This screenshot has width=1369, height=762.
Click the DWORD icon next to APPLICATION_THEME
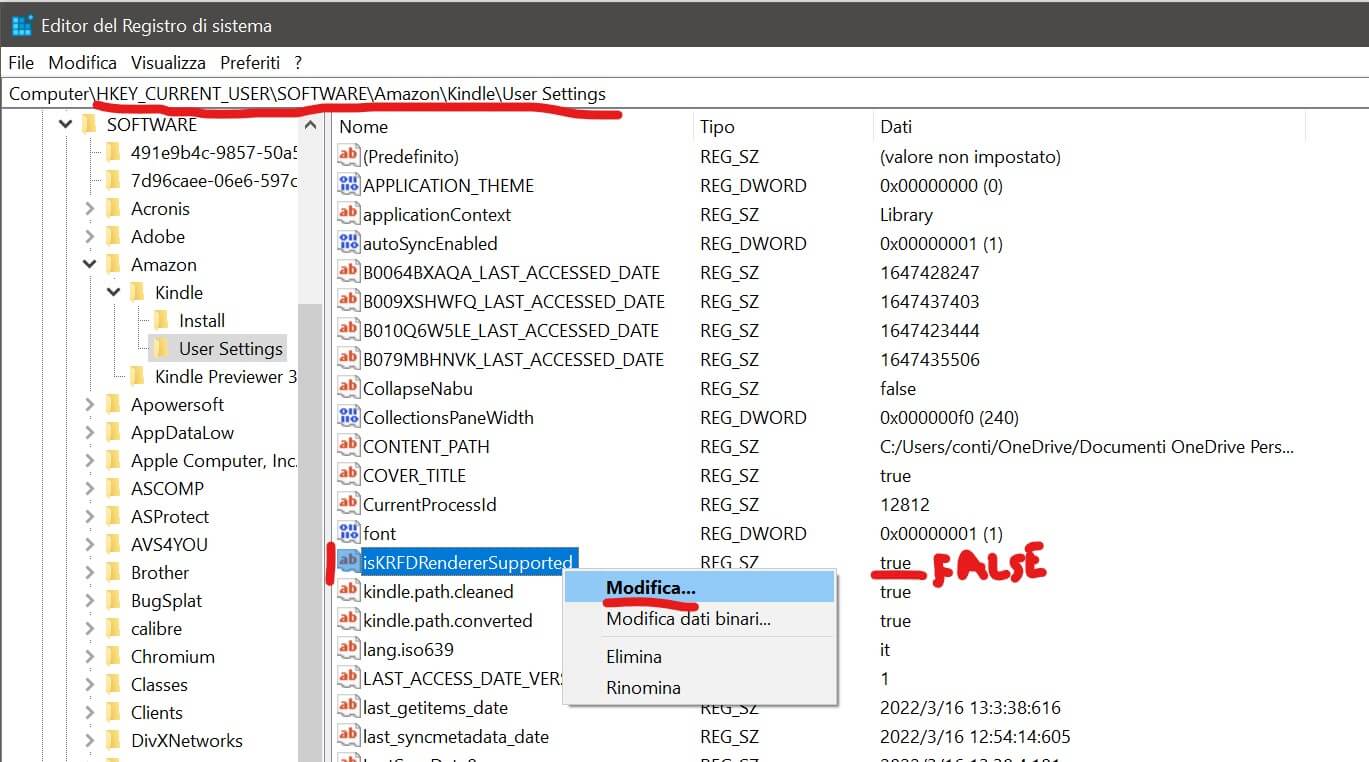[x=348, y=185]
